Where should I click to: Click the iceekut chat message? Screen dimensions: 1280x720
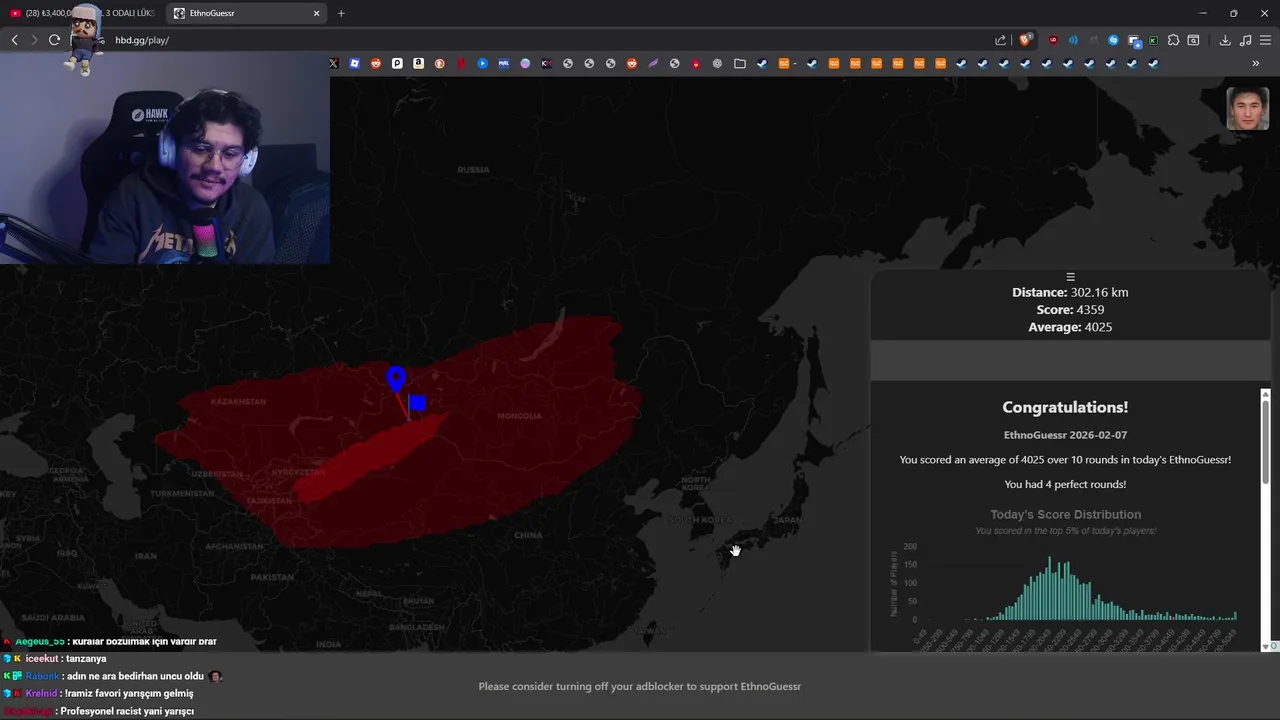pos(54,659)
